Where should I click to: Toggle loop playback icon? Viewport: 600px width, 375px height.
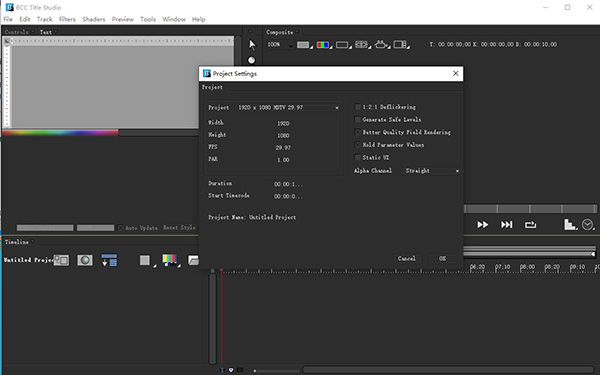tap(530, 225)
